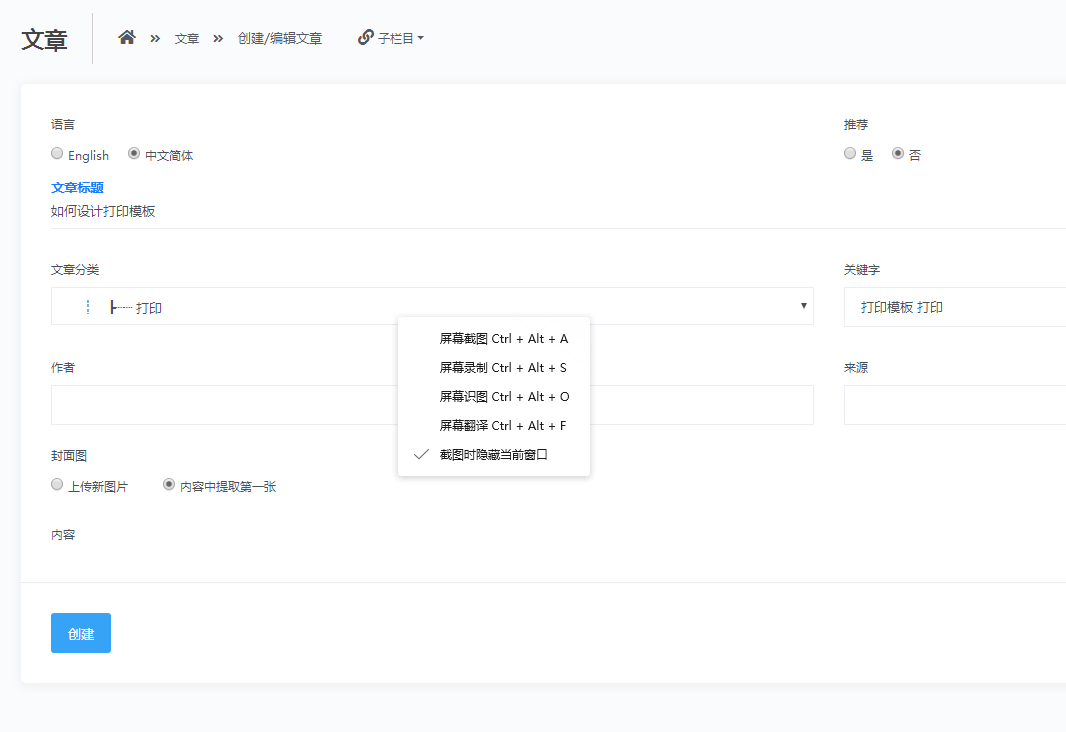Viewport: 1066px width, 732px height.
Task: Click the link icon beside 子栏目
Action: [x=365, y=38]
